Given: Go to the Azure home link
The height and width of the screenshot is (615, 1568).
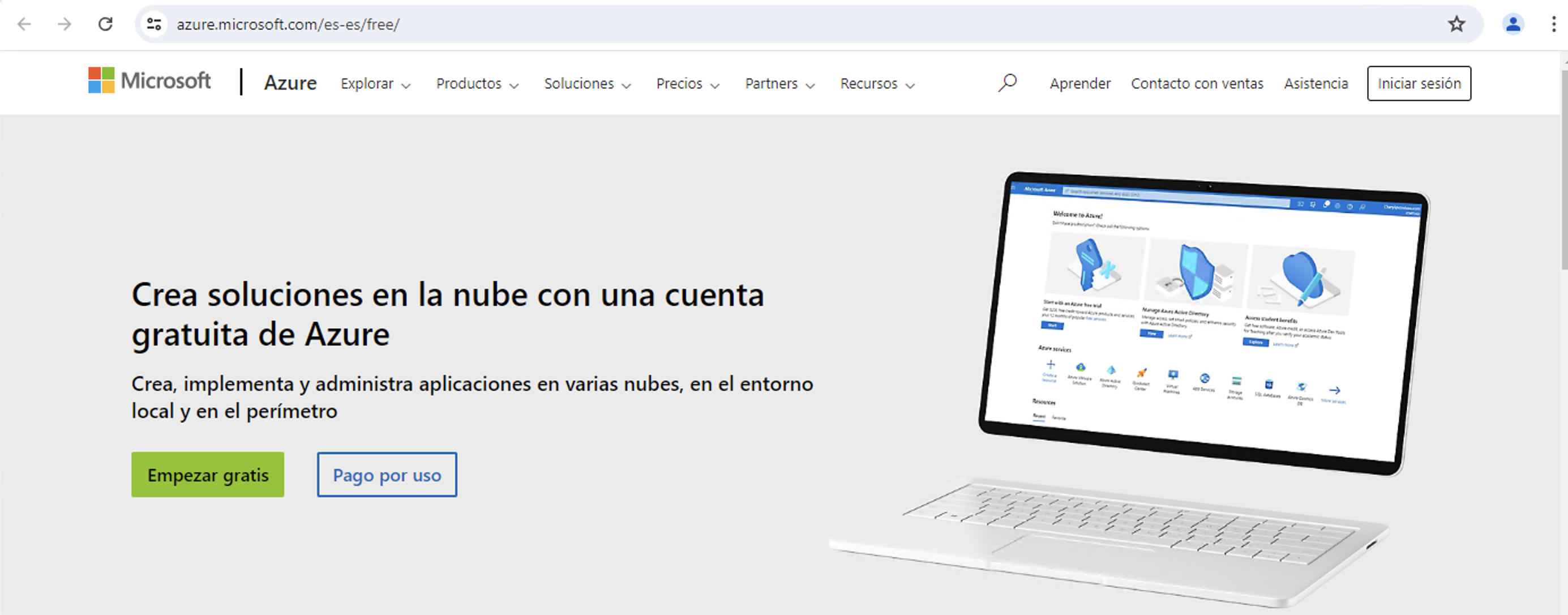Looking at the screenshot, I should click(x=290, y=83).
